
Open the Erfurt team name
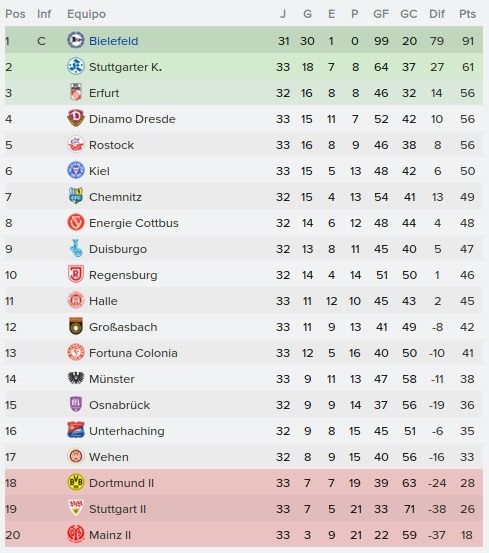point(104,93)
